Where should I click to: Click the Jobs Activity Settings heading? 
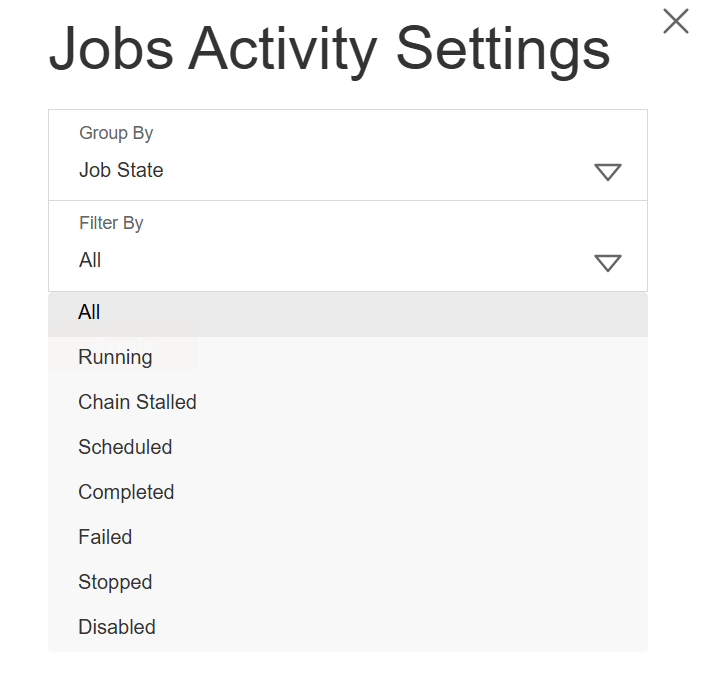pyautogui.click(x=329, y=47)
